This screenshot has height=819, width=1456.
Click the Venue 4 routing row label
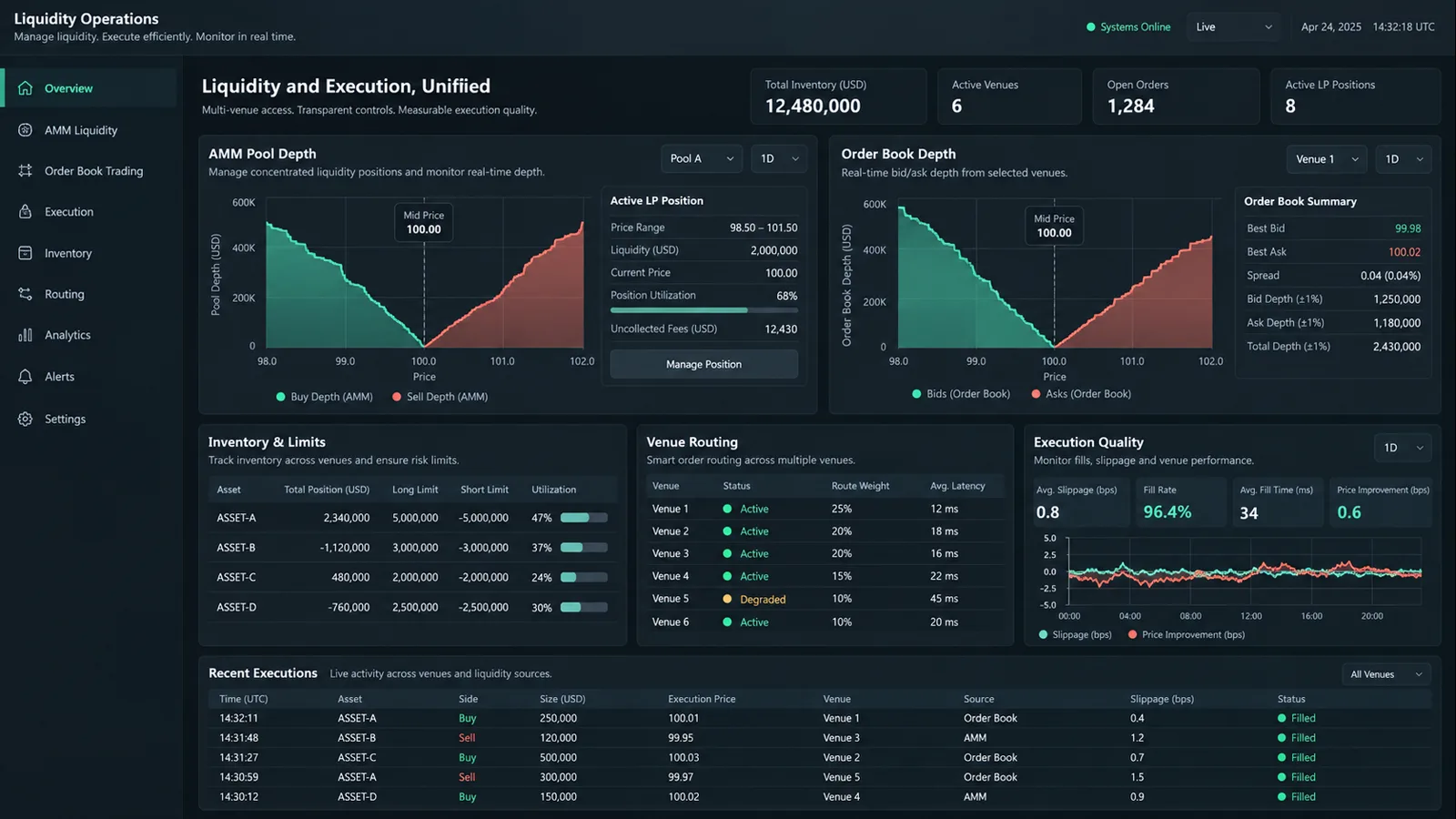671,576
